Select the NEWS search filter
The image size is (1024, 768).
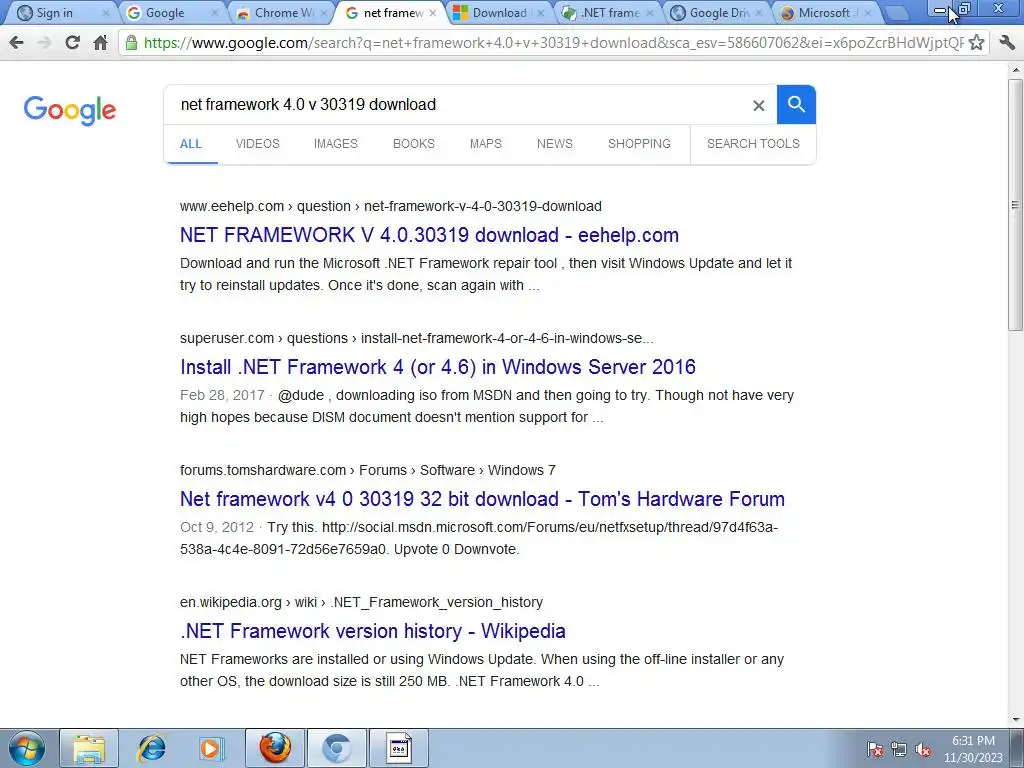click(x=554, y=144)
